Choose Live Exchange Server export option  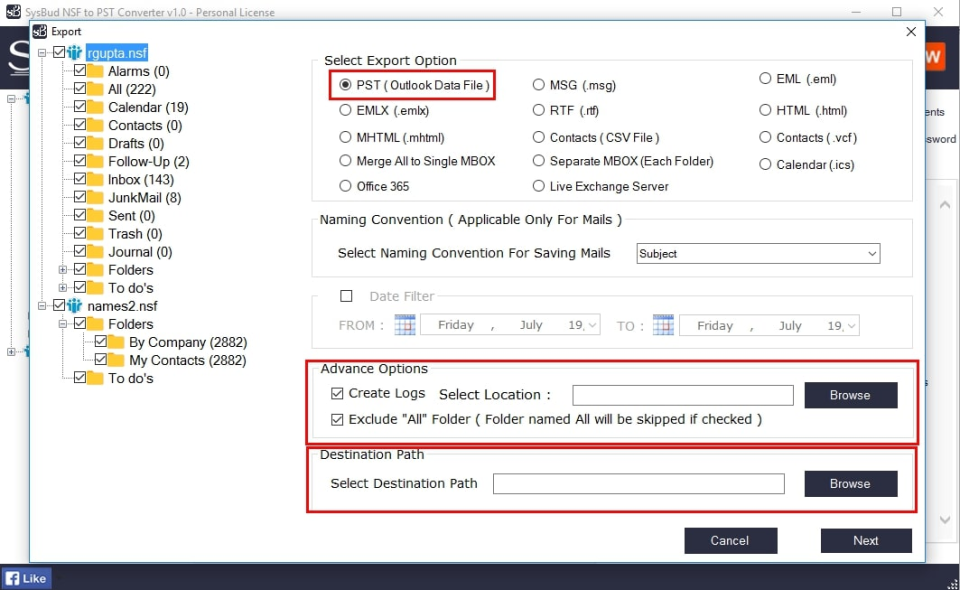(x=538, y=186)
